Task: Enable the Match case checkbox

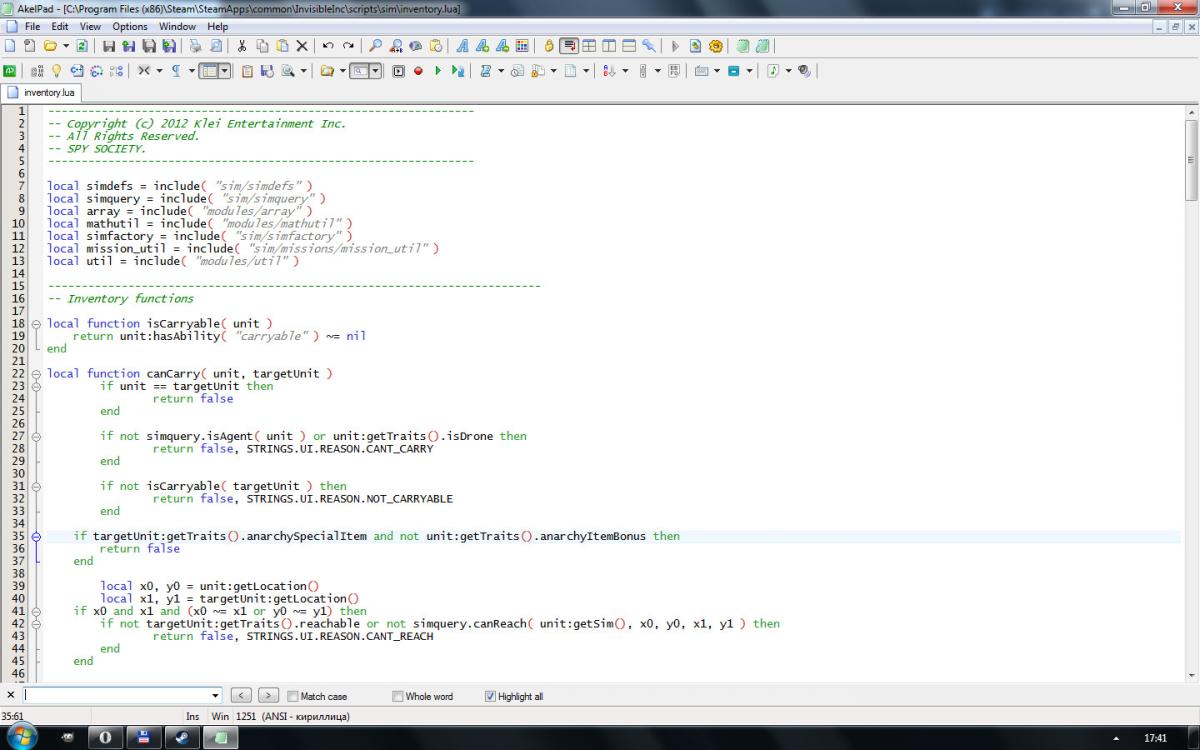Action: coord(293,696)
